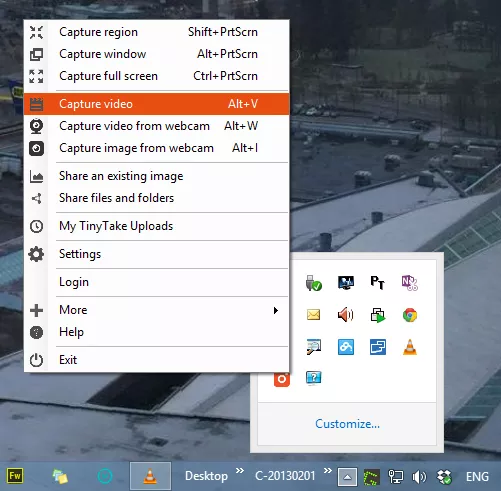Collapse the hidden icons tray arrow

(347, 477)
